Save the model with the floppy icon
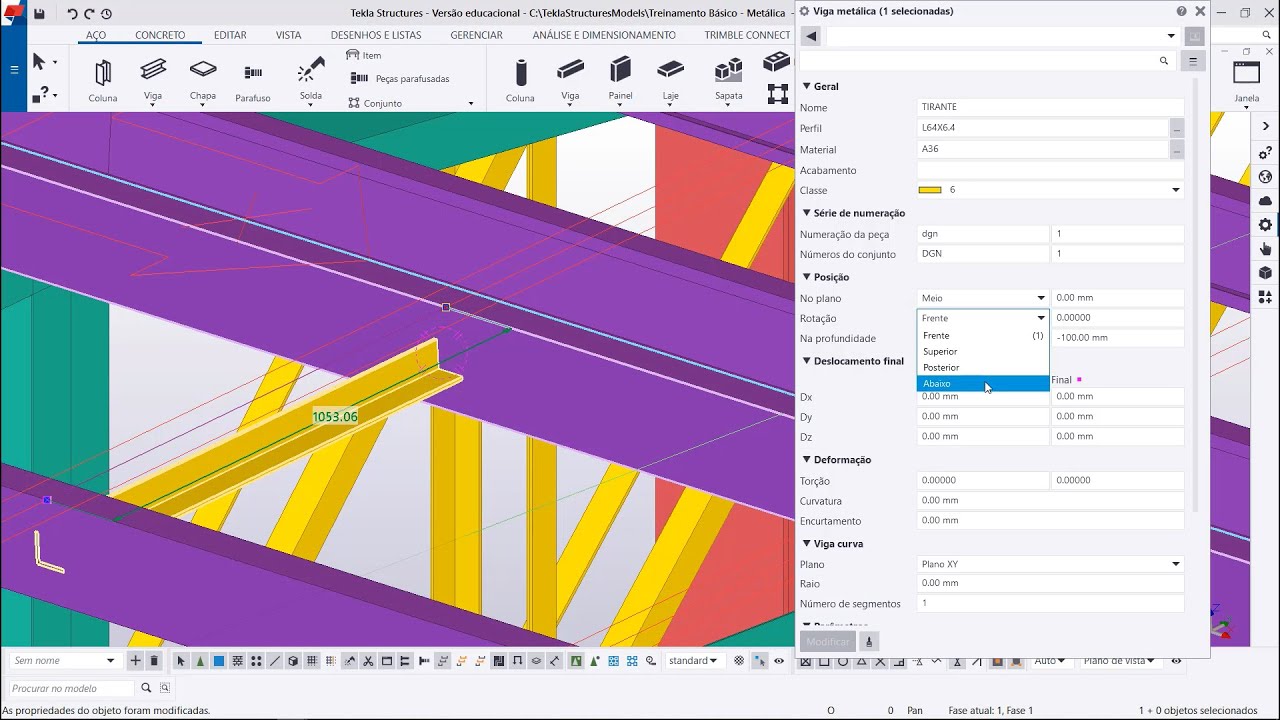 39,14
